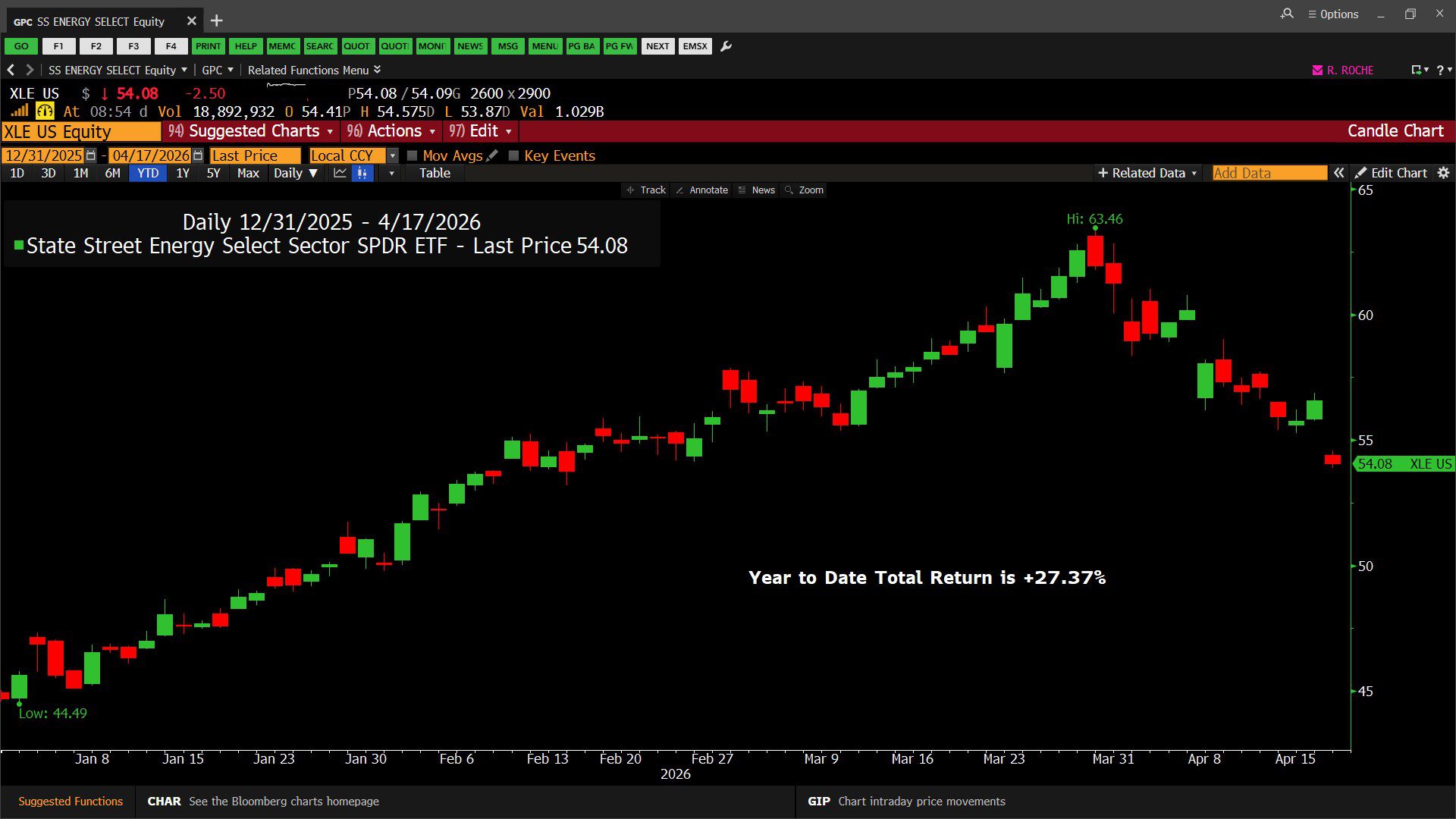The image size is (1456, 819).
Task: Open the Actions menu
Action: coord(391,131)
